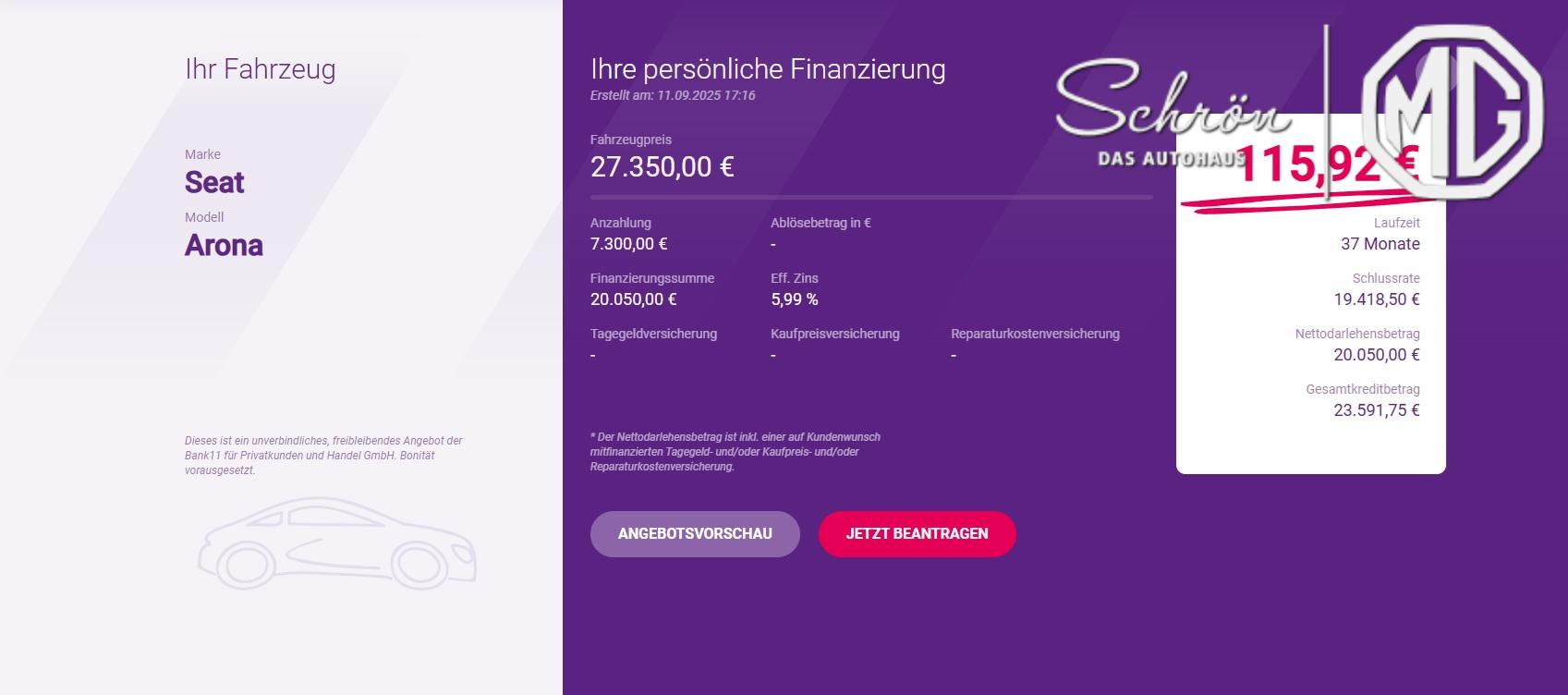Image resolution: width=1568 pixels, height=695 pixels.
Task: Click the Laufzeit value 37 Monate
Action: [x=1380, y=244]
